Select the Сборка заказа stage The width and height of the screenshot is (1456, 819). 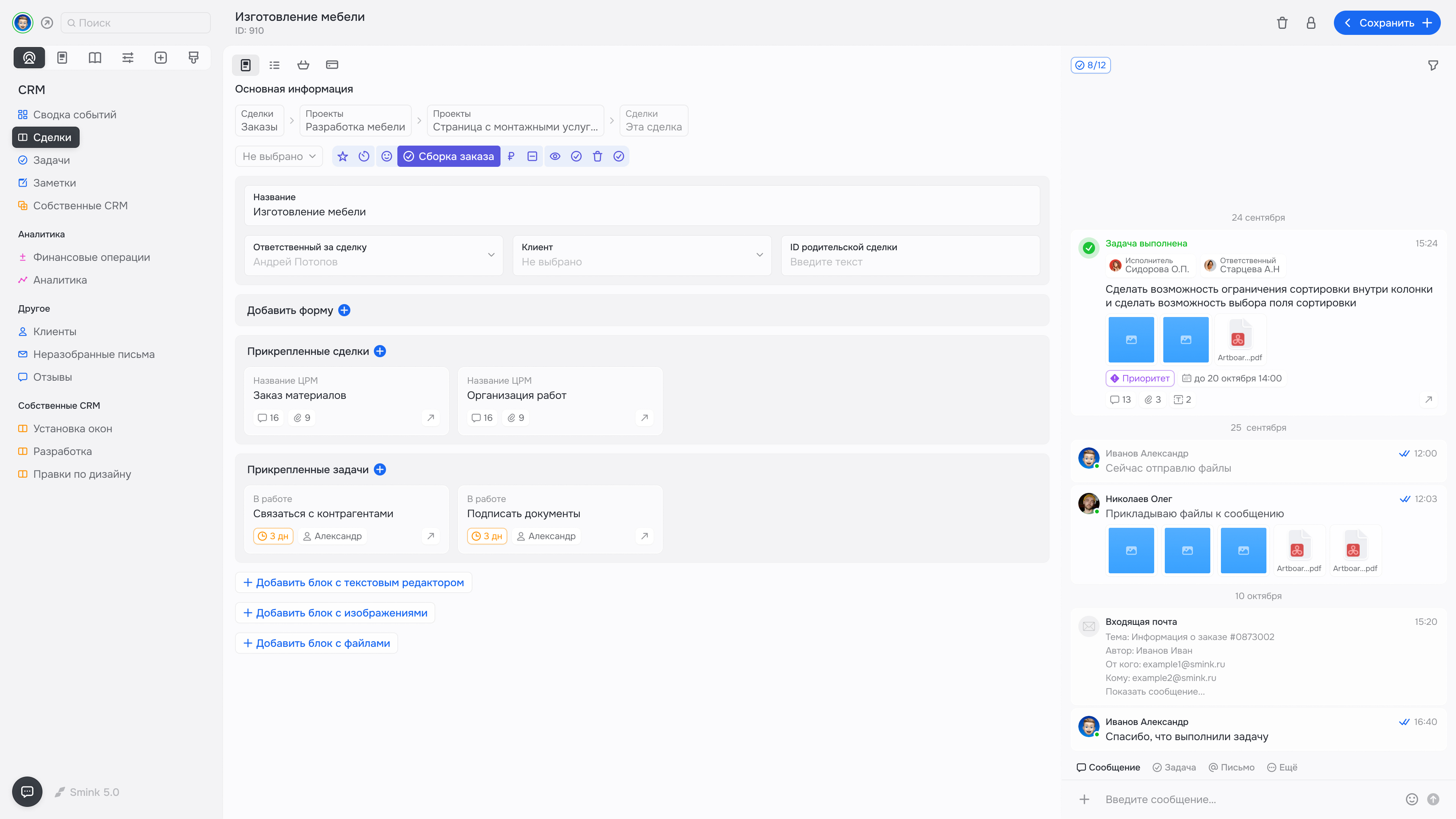[x=449, y=157]
